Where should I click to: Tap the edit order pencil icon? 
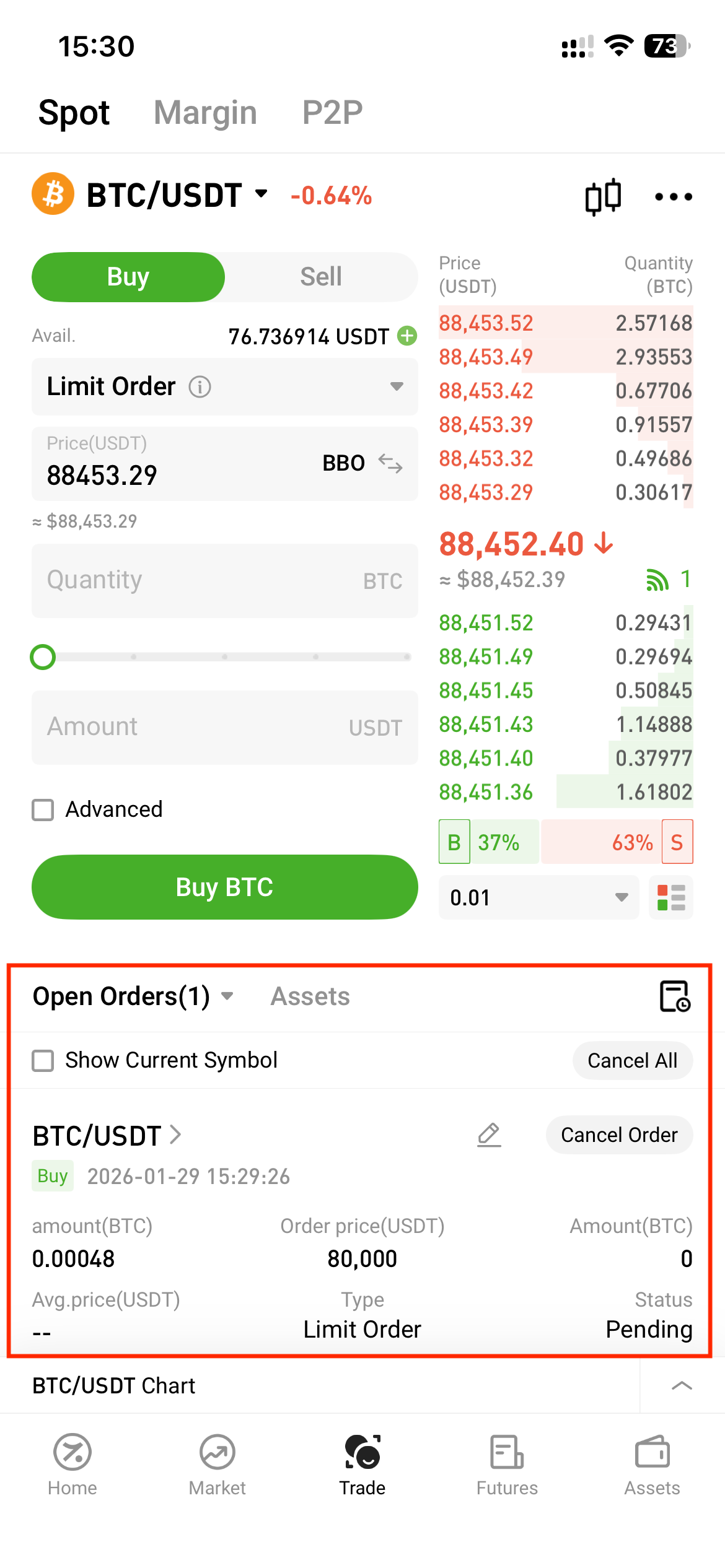[489, 1135]
